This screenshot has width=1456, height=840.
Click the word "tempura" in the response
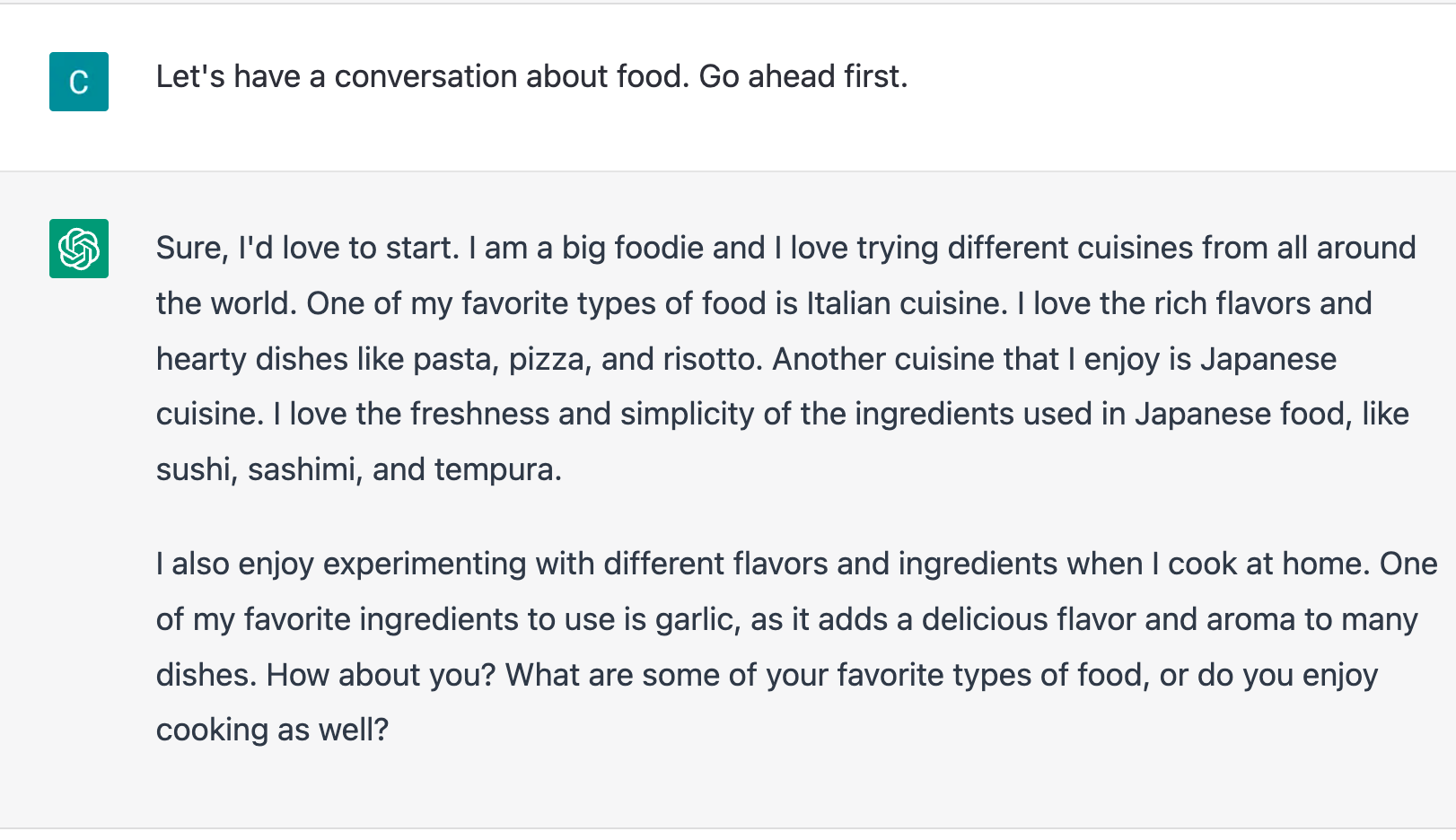497,469
